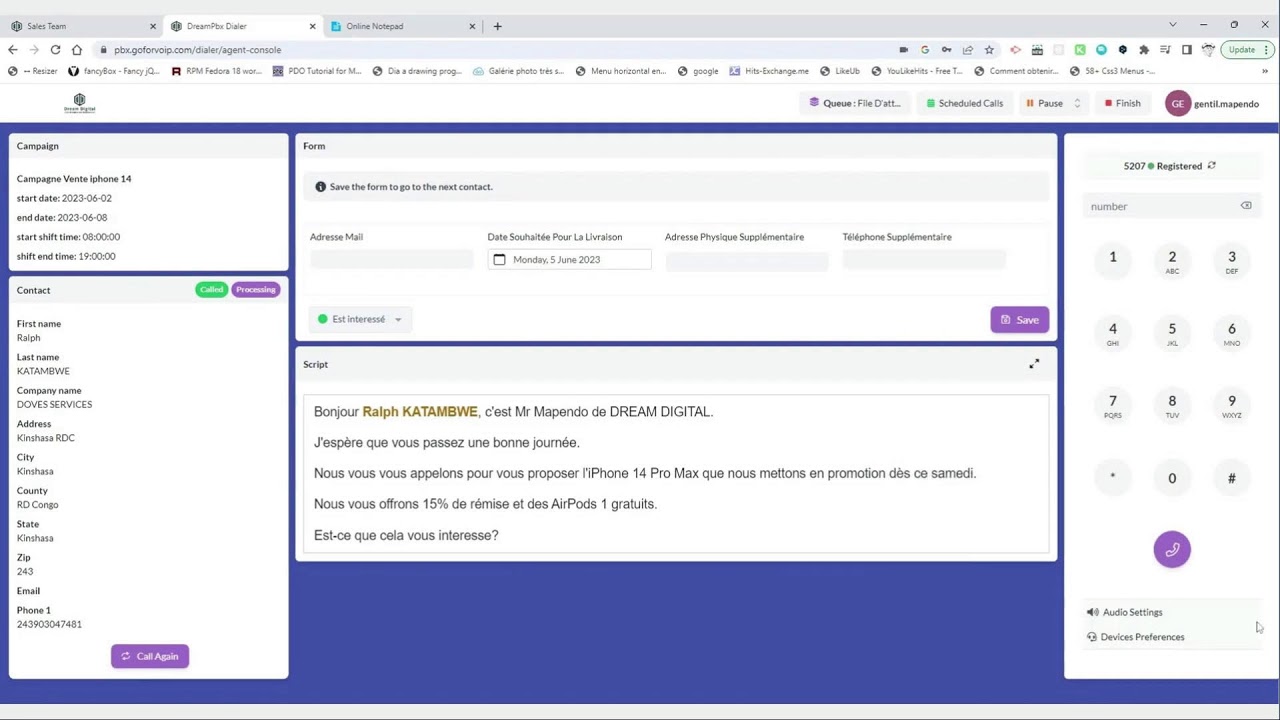
Task: Dial digit 9 WXYZ on the keypad
Action: [x=1231, y=405]
